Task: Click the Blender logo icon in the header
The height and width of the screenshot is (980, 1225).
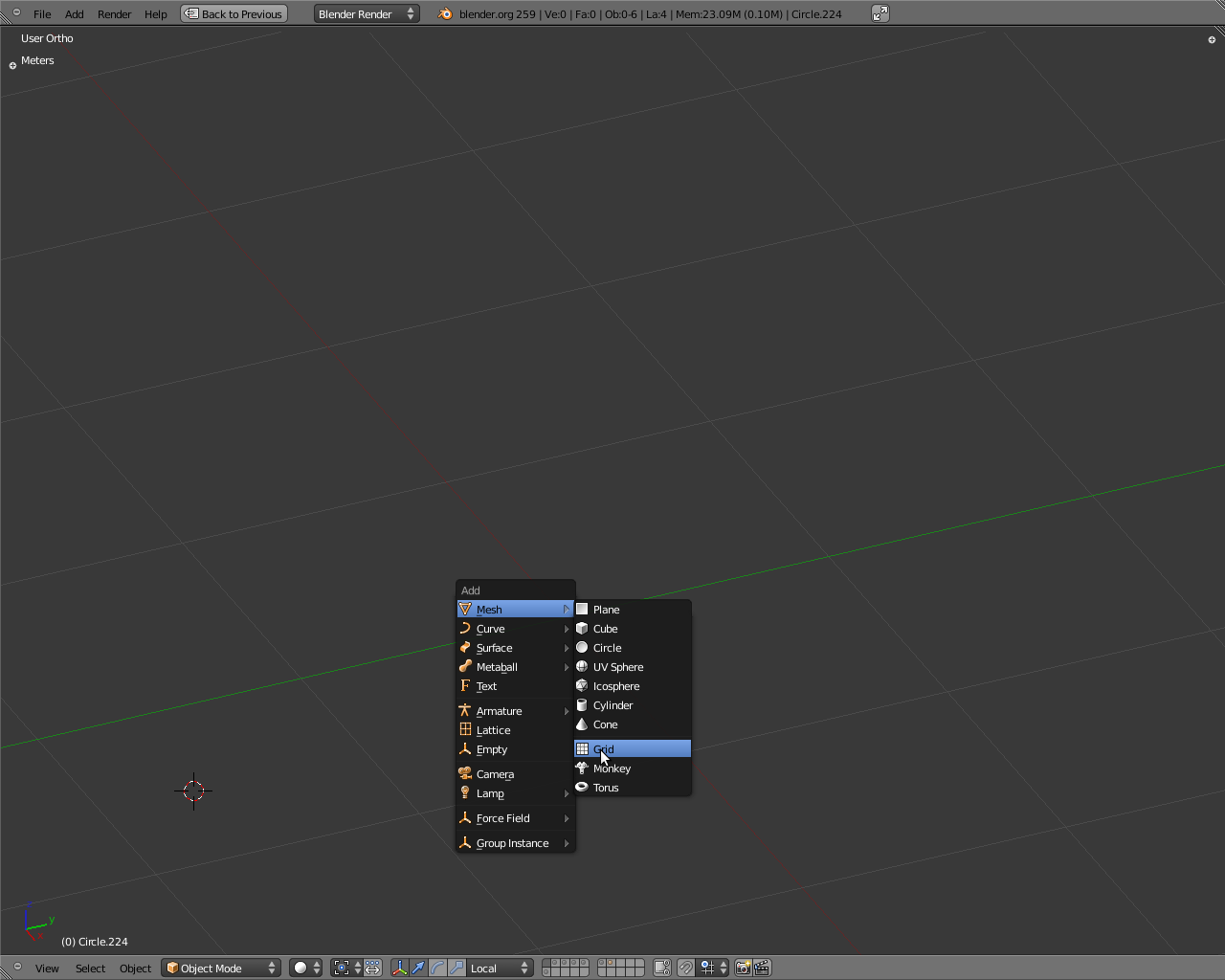Action: pyautogui.click(x=445, y=14)
